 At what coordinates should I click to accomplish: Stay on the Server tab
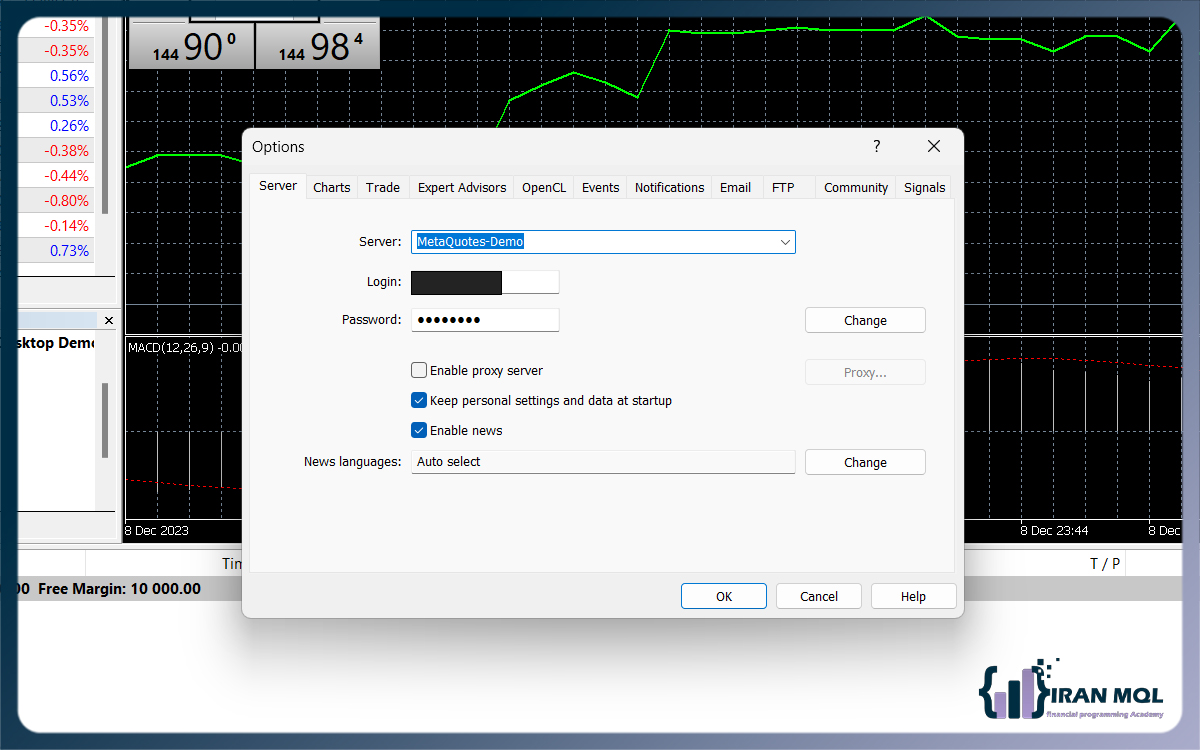(x=278, y=186)
